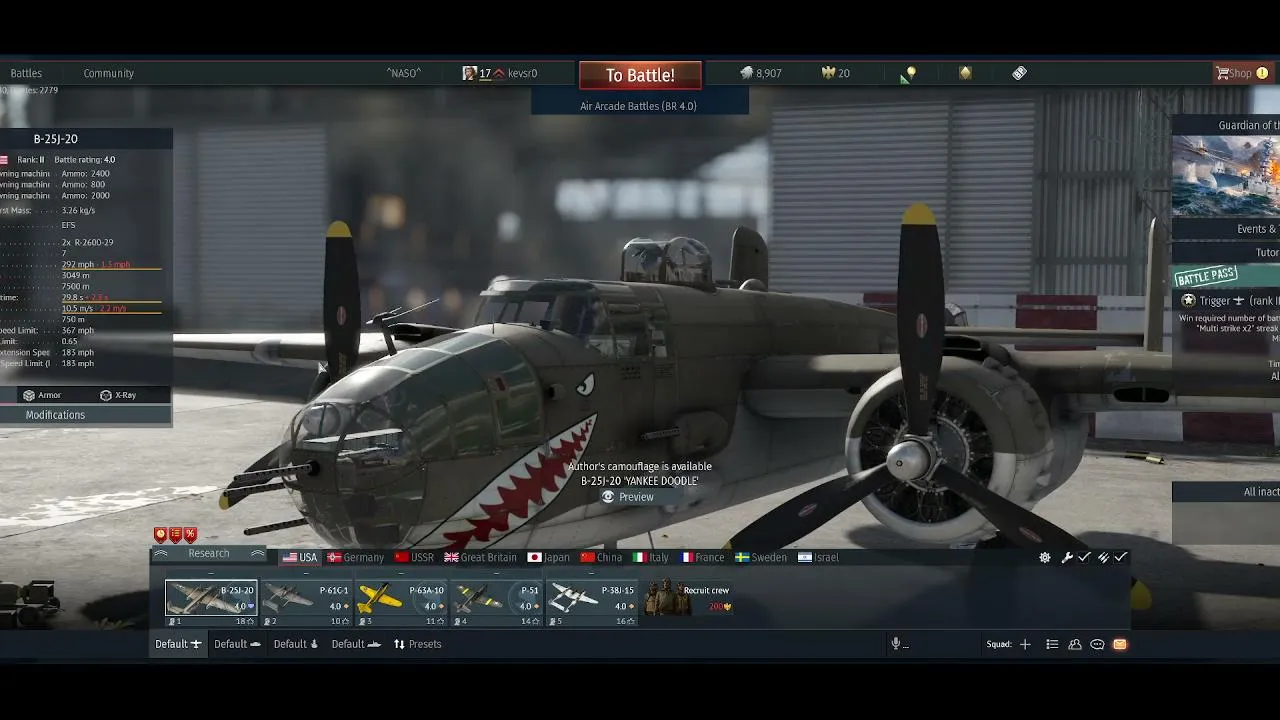Select the P-61C-1 crew slot
This screenshot has height=720, width=1280.
pos(307,603)
